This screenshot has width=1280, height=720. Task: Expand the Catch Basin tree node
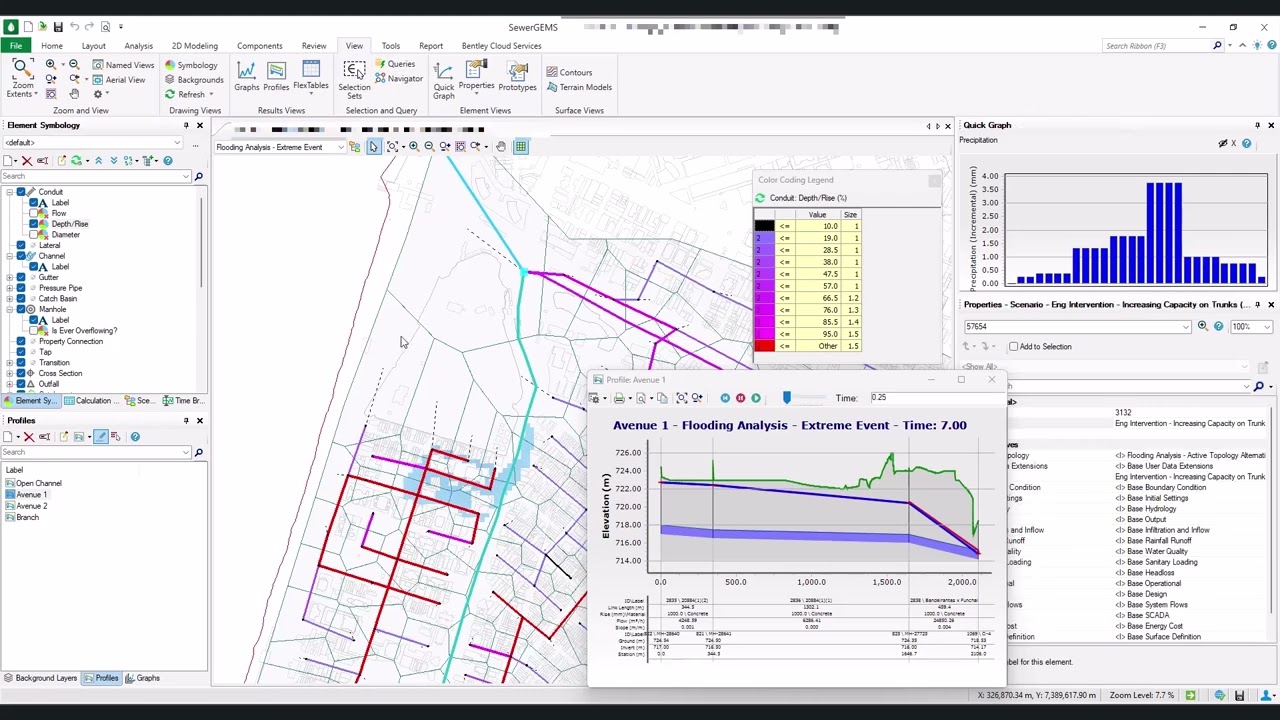(x=9, y=299)
